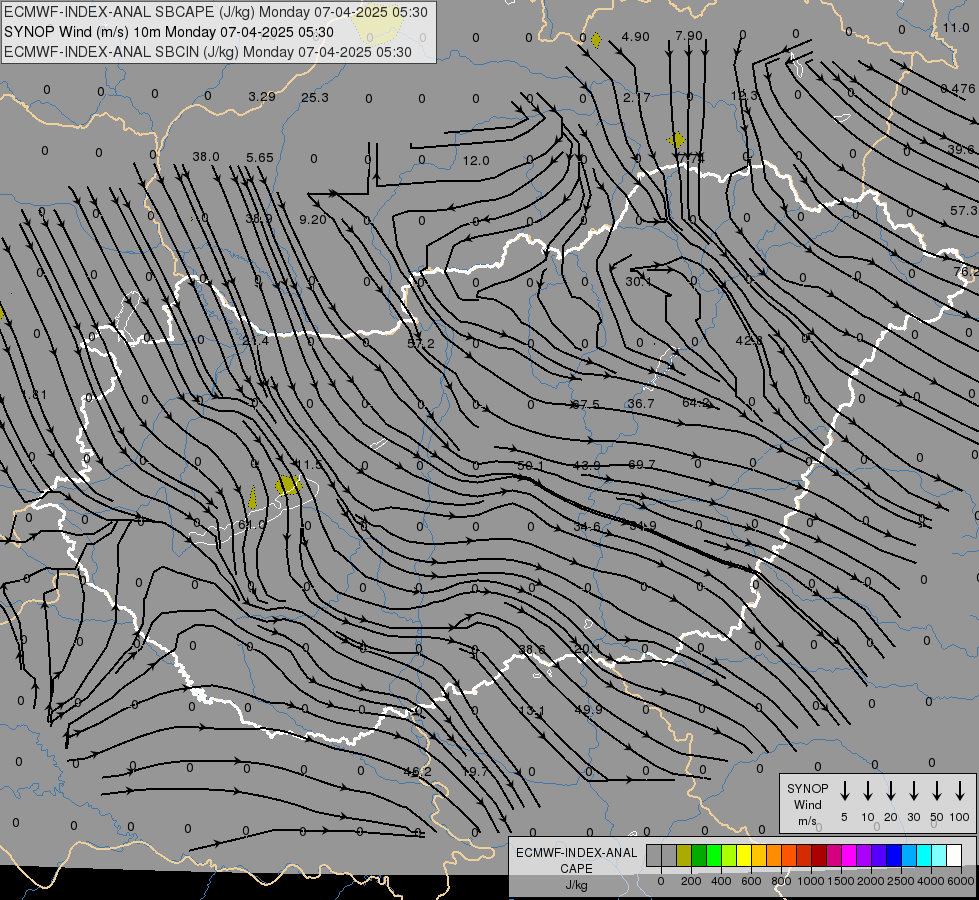Click the yellow triangle marker above 61.0
Screen dimensions: 979x900
[252, 498]
